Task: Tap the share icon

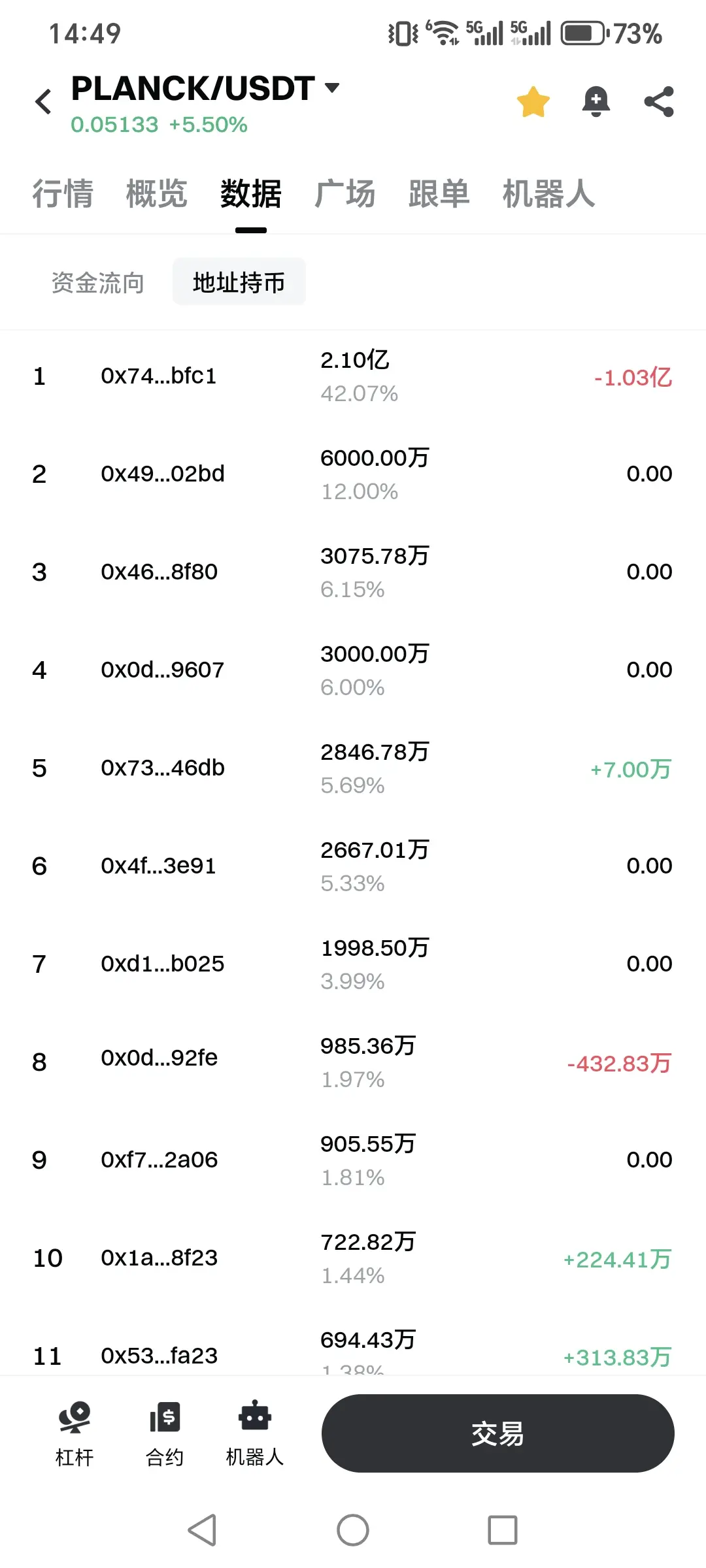Action: 658,102
